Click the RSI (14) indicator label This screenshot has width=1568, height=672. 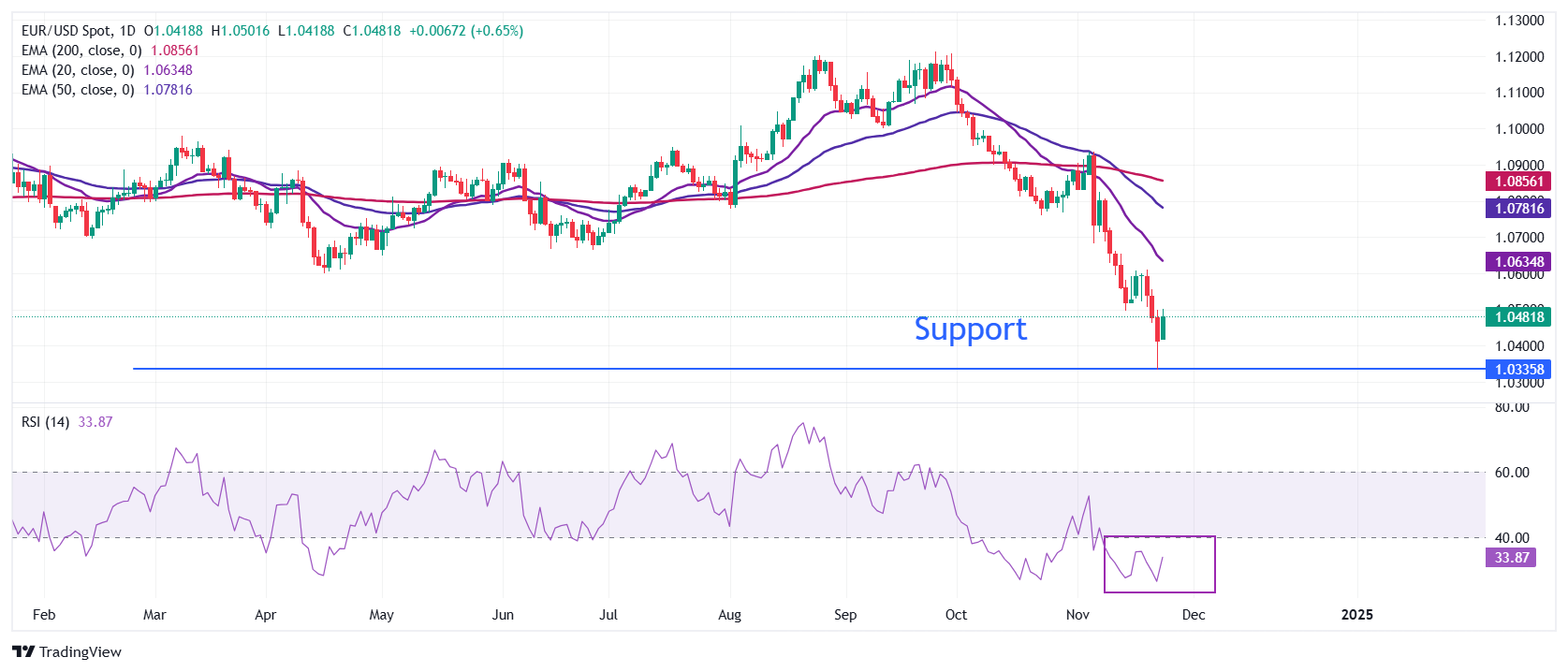coord(45,422)
